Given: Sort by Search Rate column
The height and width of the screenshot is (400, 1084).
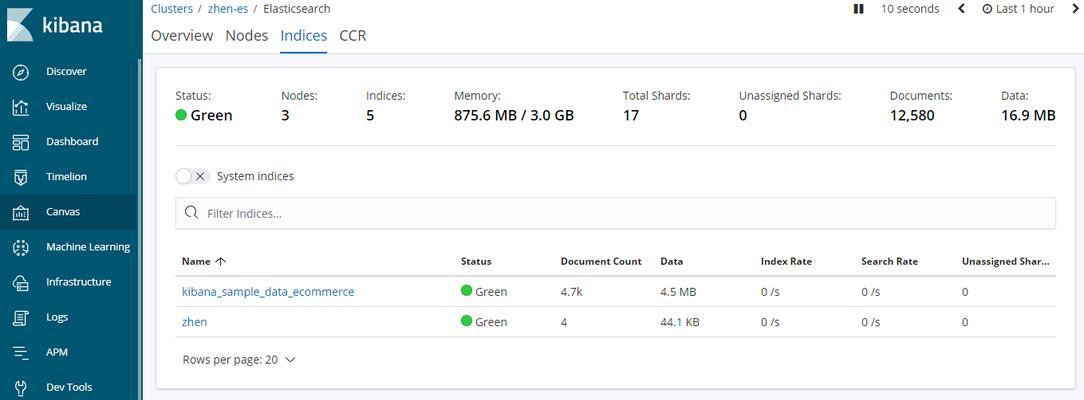Looking at the screenshot, I should click(889, 262).
